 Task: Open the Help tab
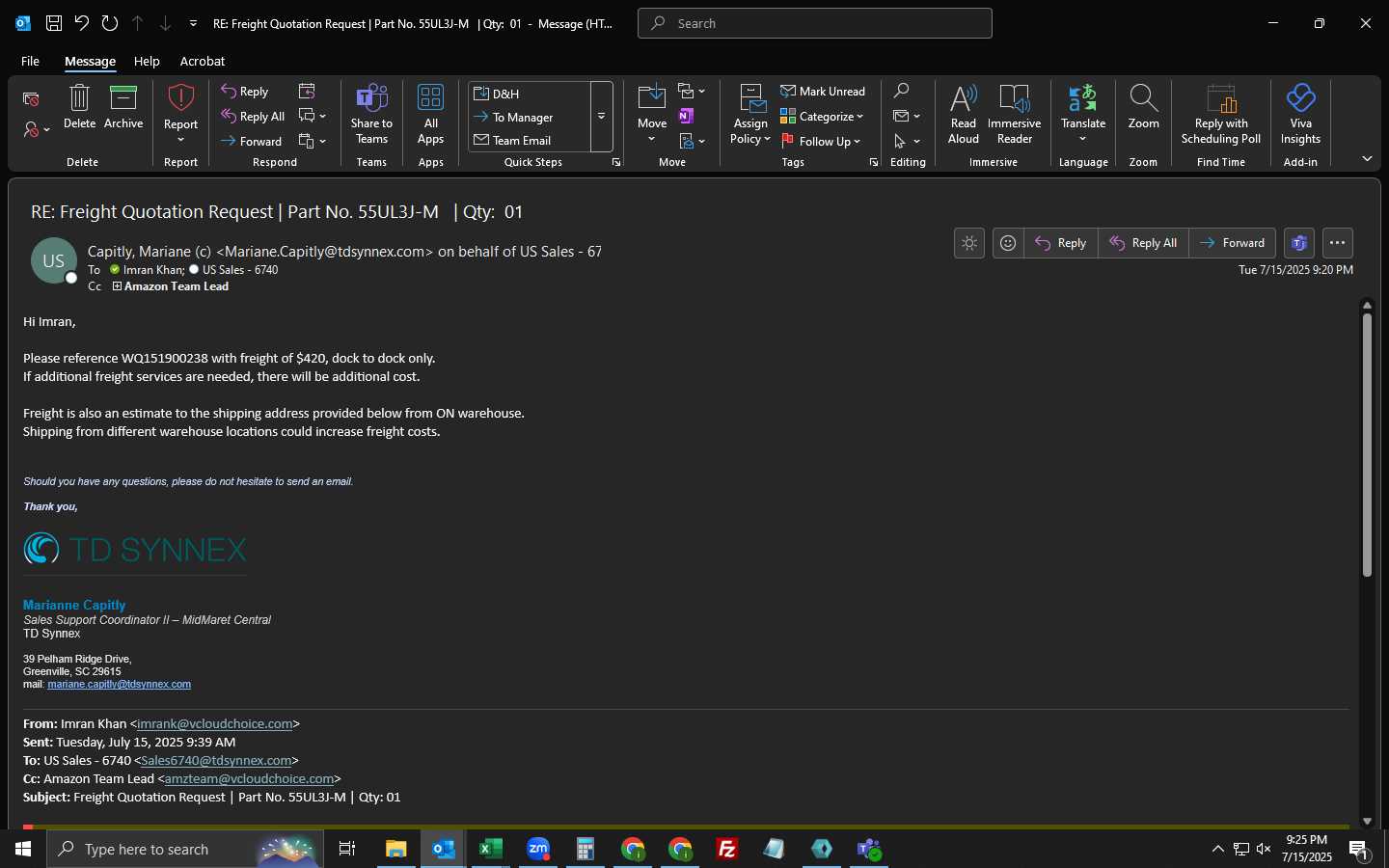point(147,61)
